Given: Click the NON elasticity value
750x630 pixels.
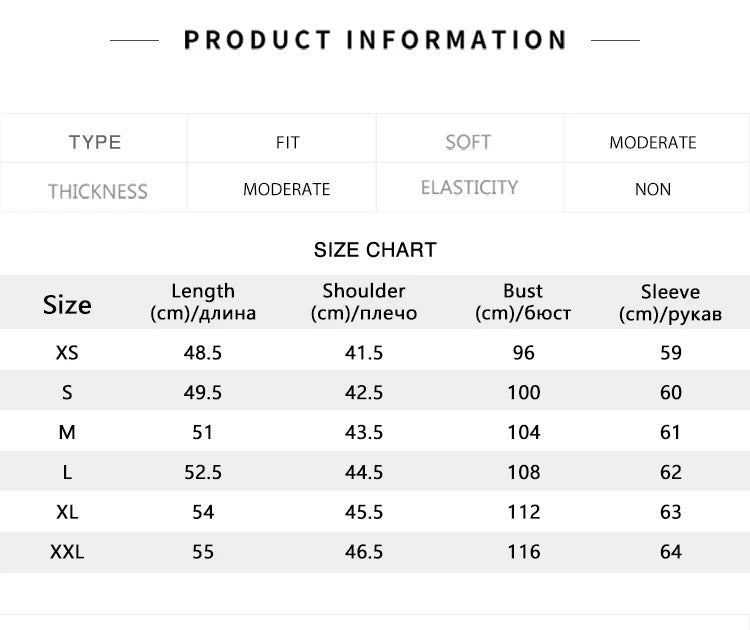Looking at the screenshot, I should point(653,189).
